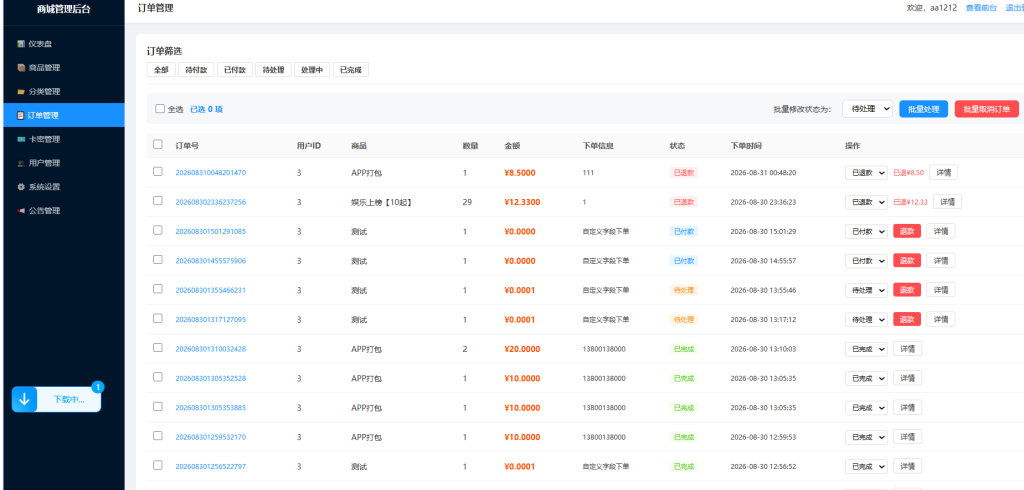Open 待处理 dropdown for order 202608301355466231
The height and width of the screenshot is (490, 1024).
866,290
